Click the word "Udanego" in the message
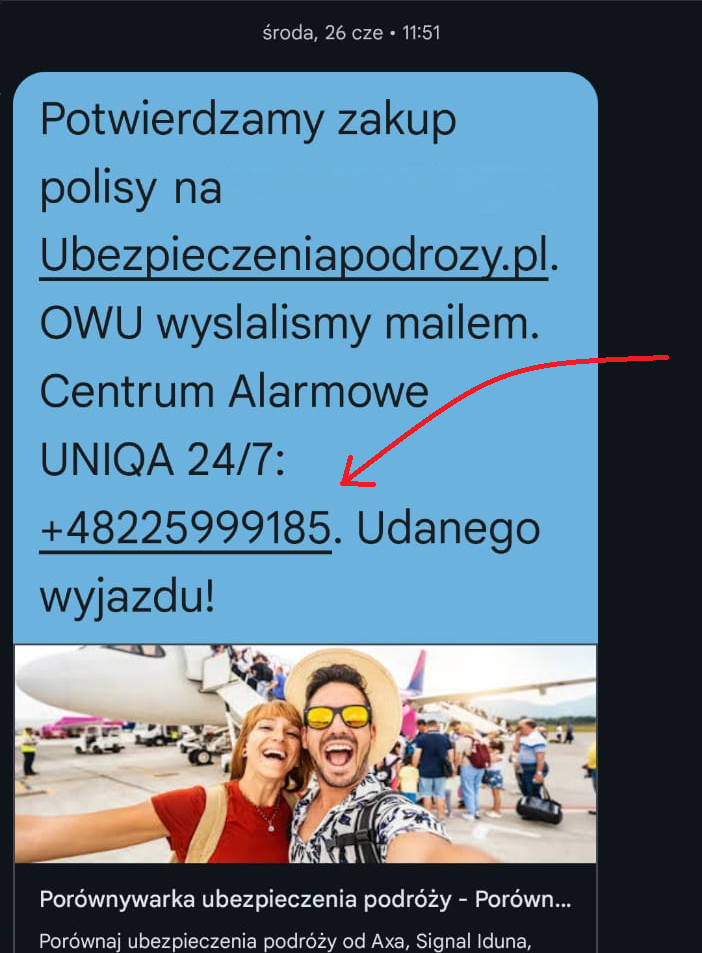Viewport: 702px width, 953px height. [448, 529]
